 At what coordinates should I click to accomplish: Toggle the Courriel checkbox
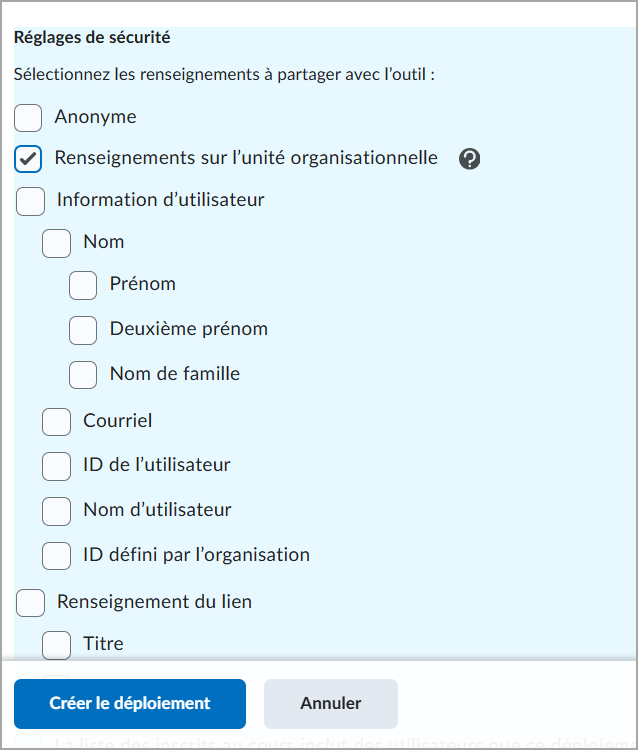(57, 422)
